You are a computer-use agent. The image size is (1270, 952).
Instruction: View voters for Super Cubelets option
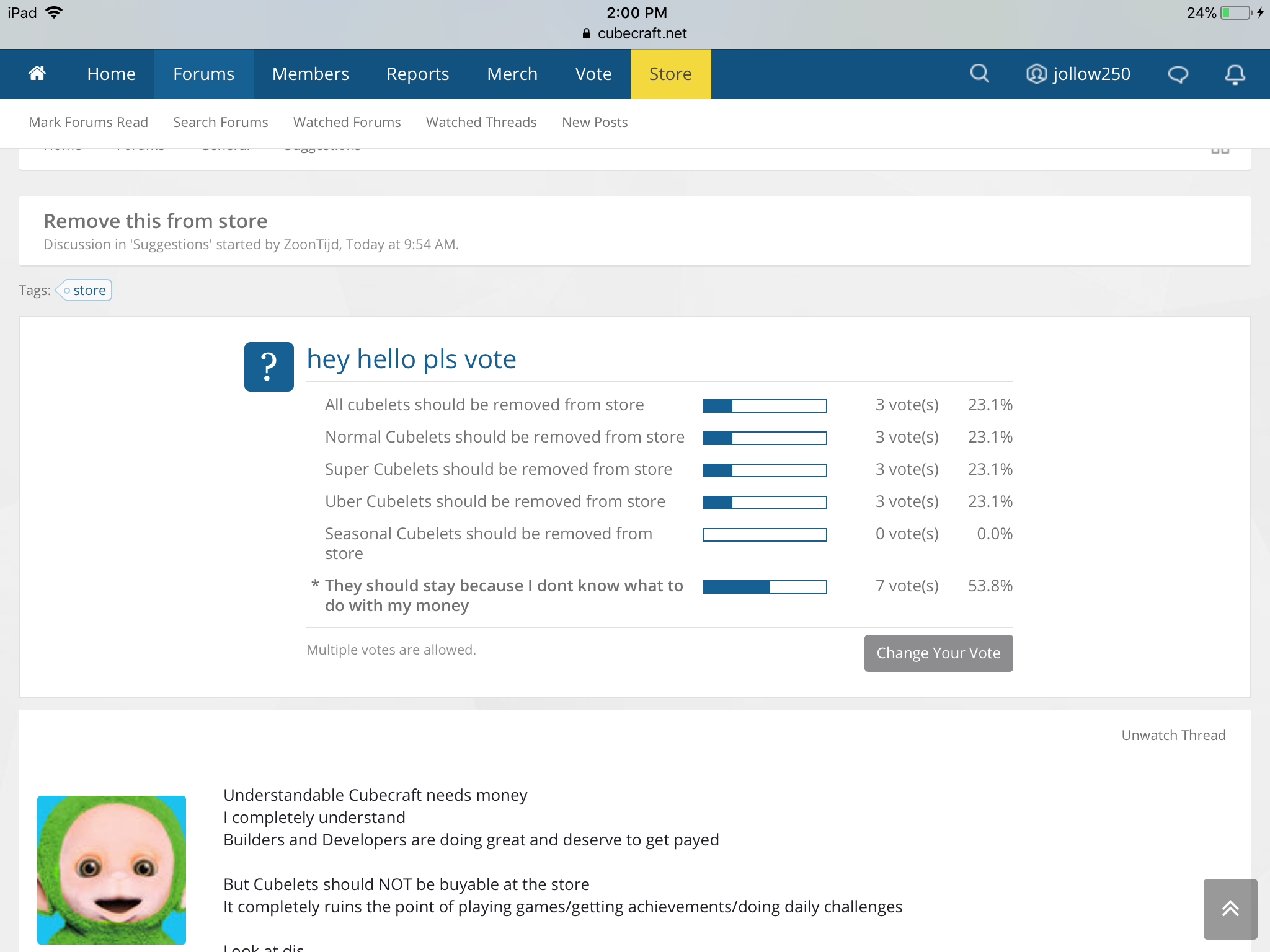pyautogui.click(x=907, y=469)
